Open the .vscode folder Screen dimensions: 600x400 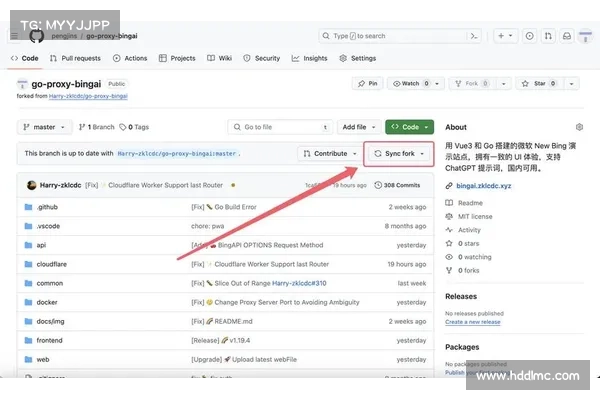tap(48, 226)
